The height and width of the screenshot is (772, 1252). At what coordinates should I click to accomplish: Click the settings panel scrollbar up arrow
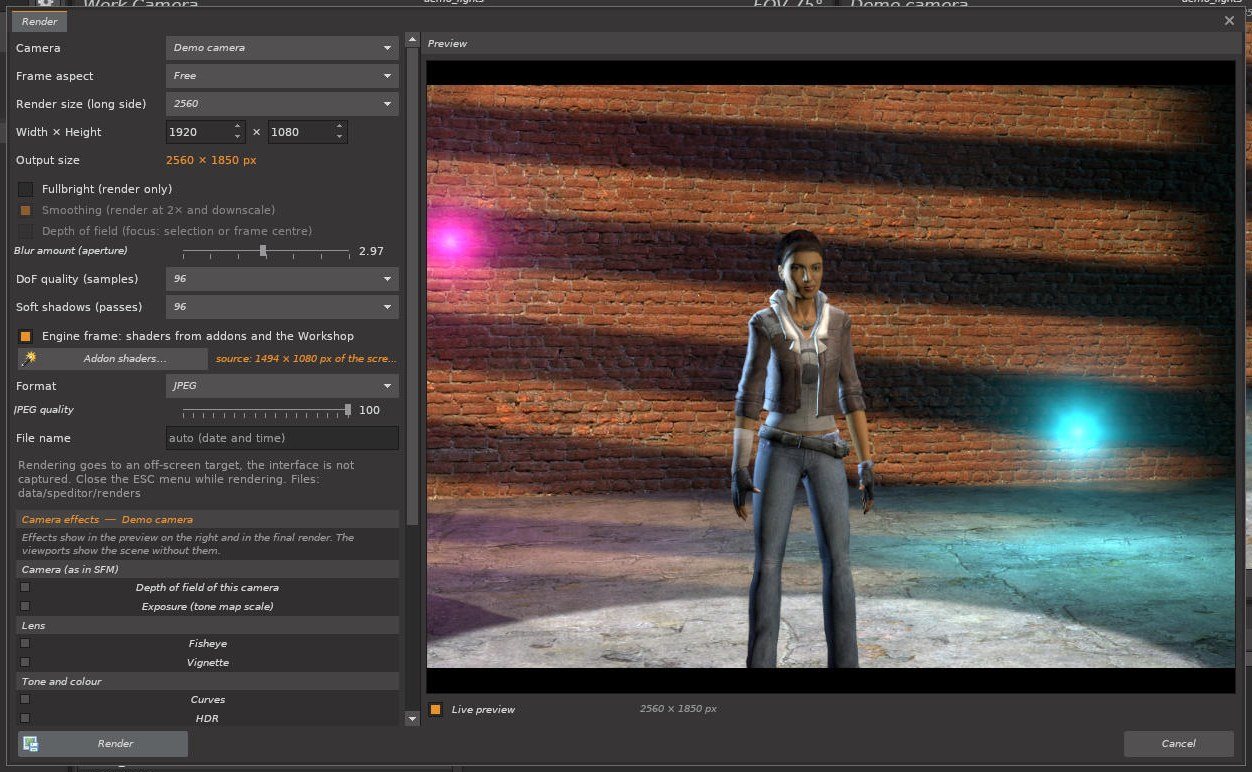click(412, 42)
